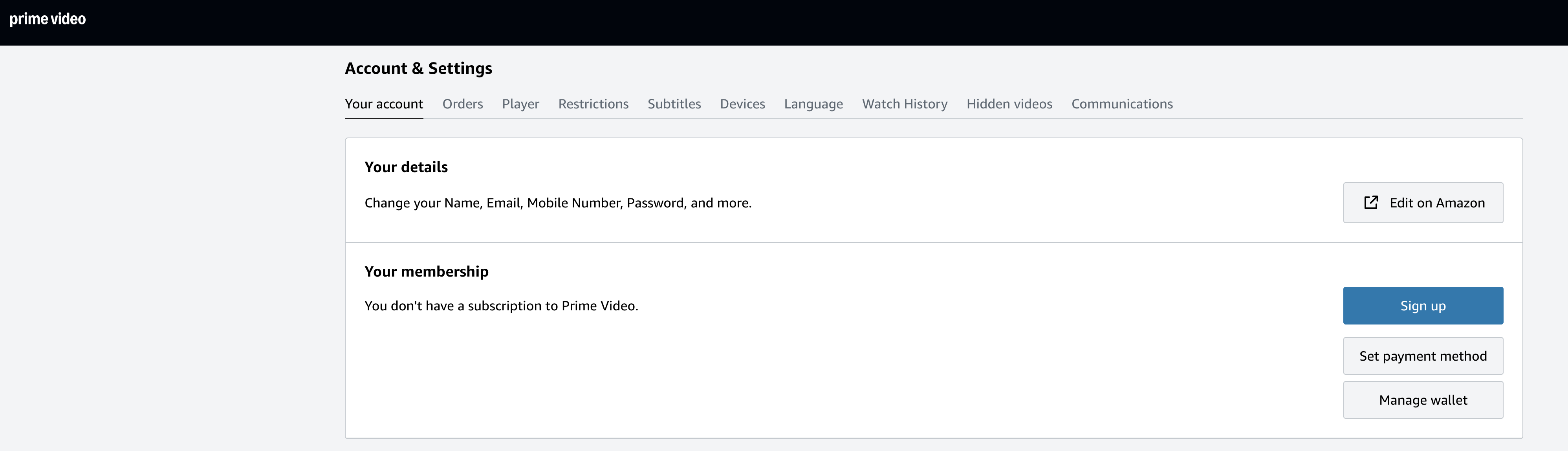Open the Watch History tab
The image size is (1568, 451).
tap(905, 104)
